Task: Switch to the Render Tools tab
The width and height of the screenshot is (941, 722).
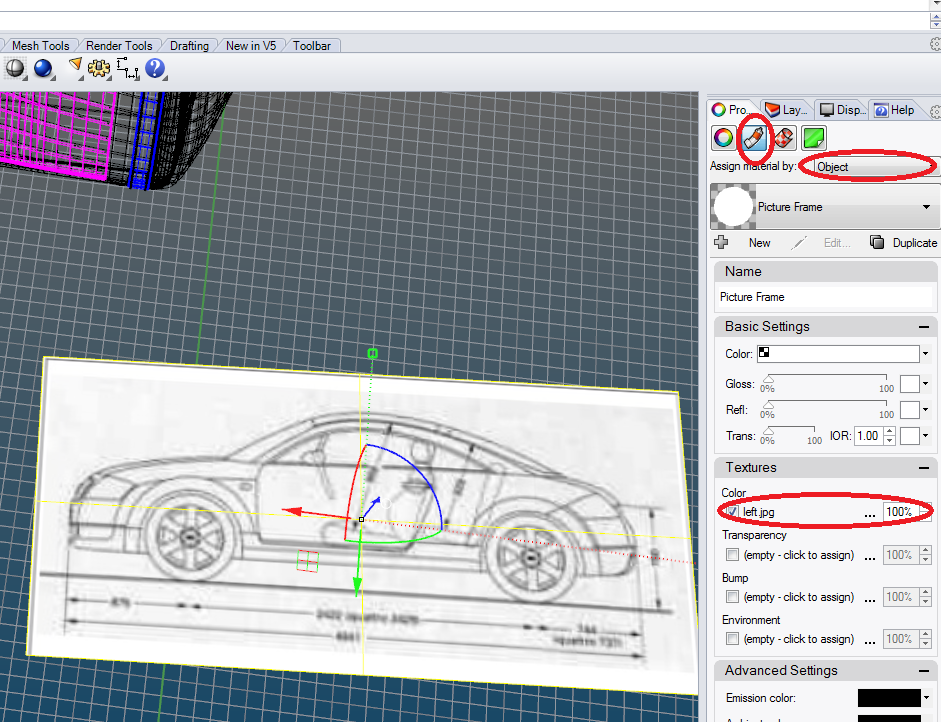Action: pyautogui.click(x=119, y=46)
